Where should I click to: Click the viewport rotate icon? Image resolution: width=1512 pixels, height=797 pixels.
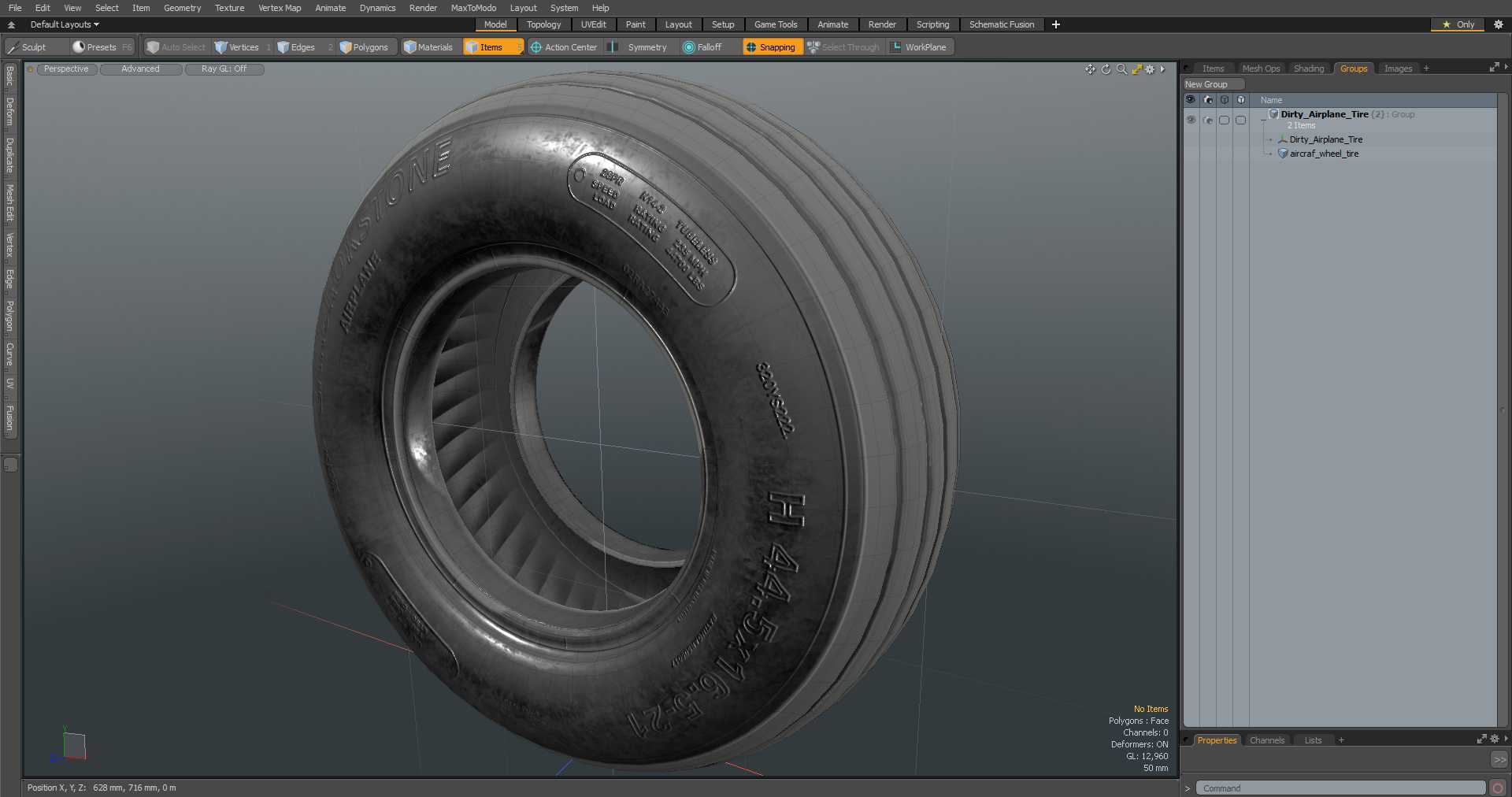[1106, 69]
